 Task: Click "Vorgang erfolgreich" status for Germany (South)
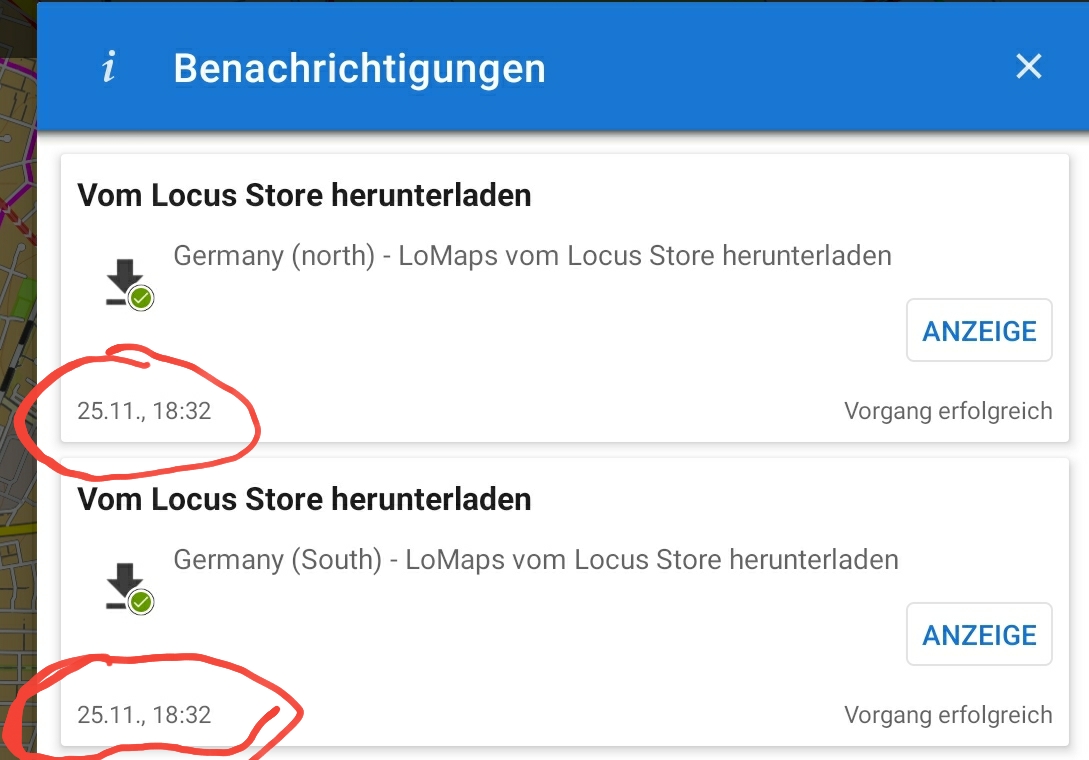[x=947, y=715]
